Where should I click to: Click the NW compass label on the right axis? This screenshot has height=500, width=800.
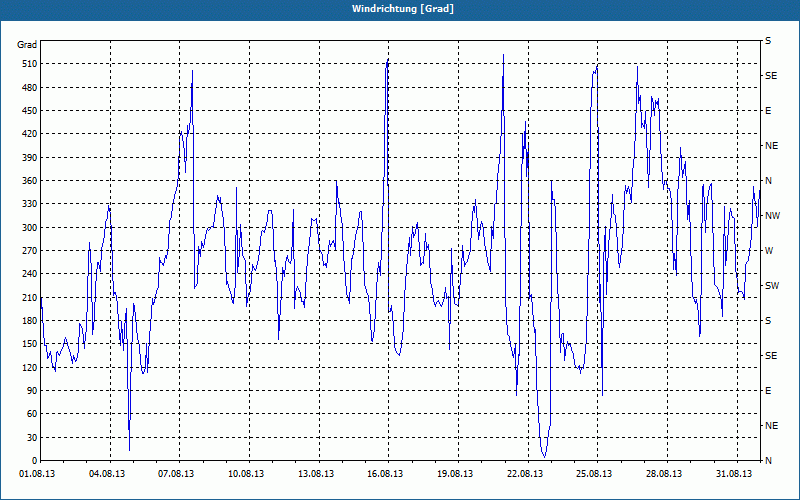[x=772, y=216]
